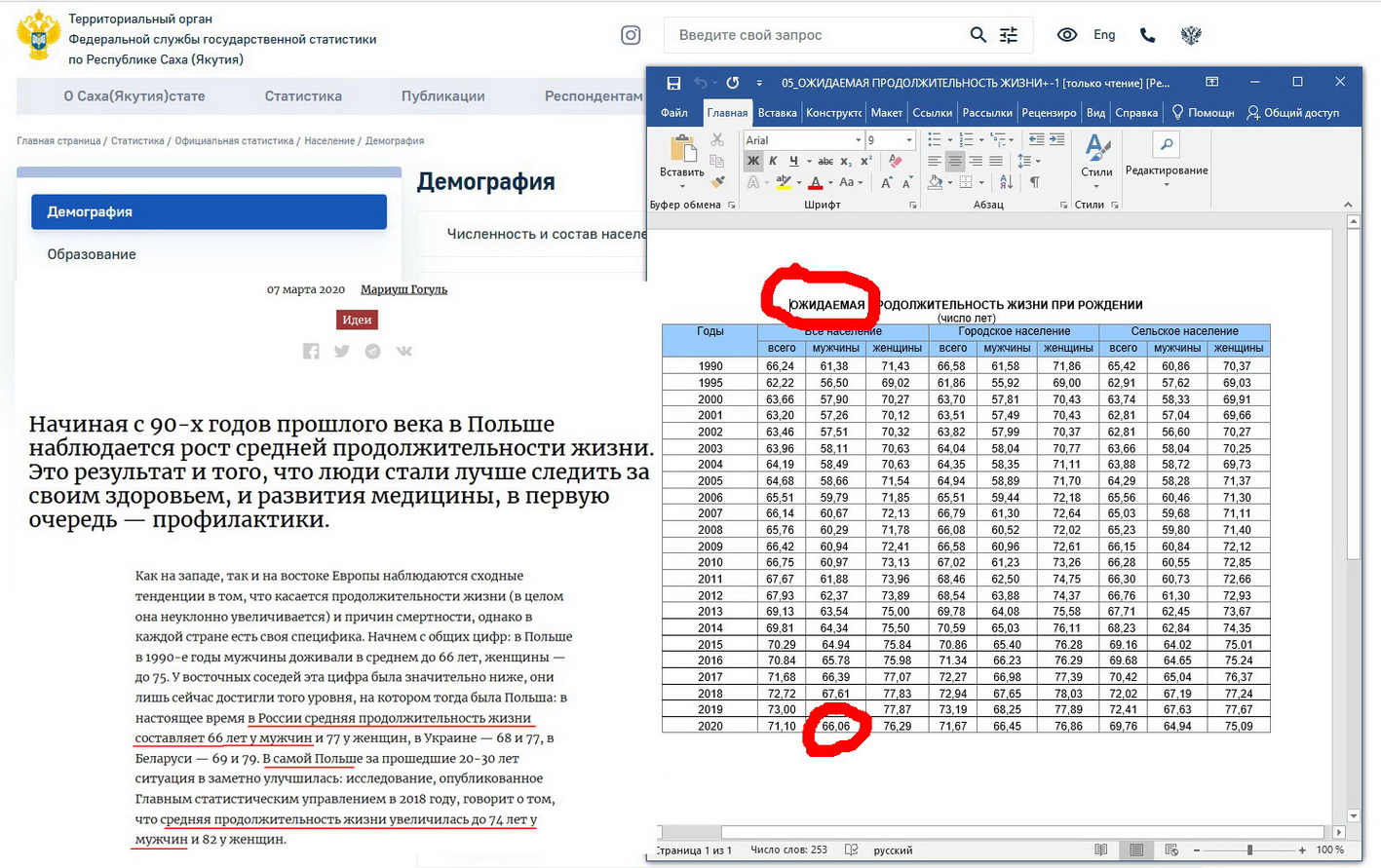Image resolution: width=1381 pixels, height=868 pixels.
Task: Click the multilevel list button
Action: tap(998, 140)
